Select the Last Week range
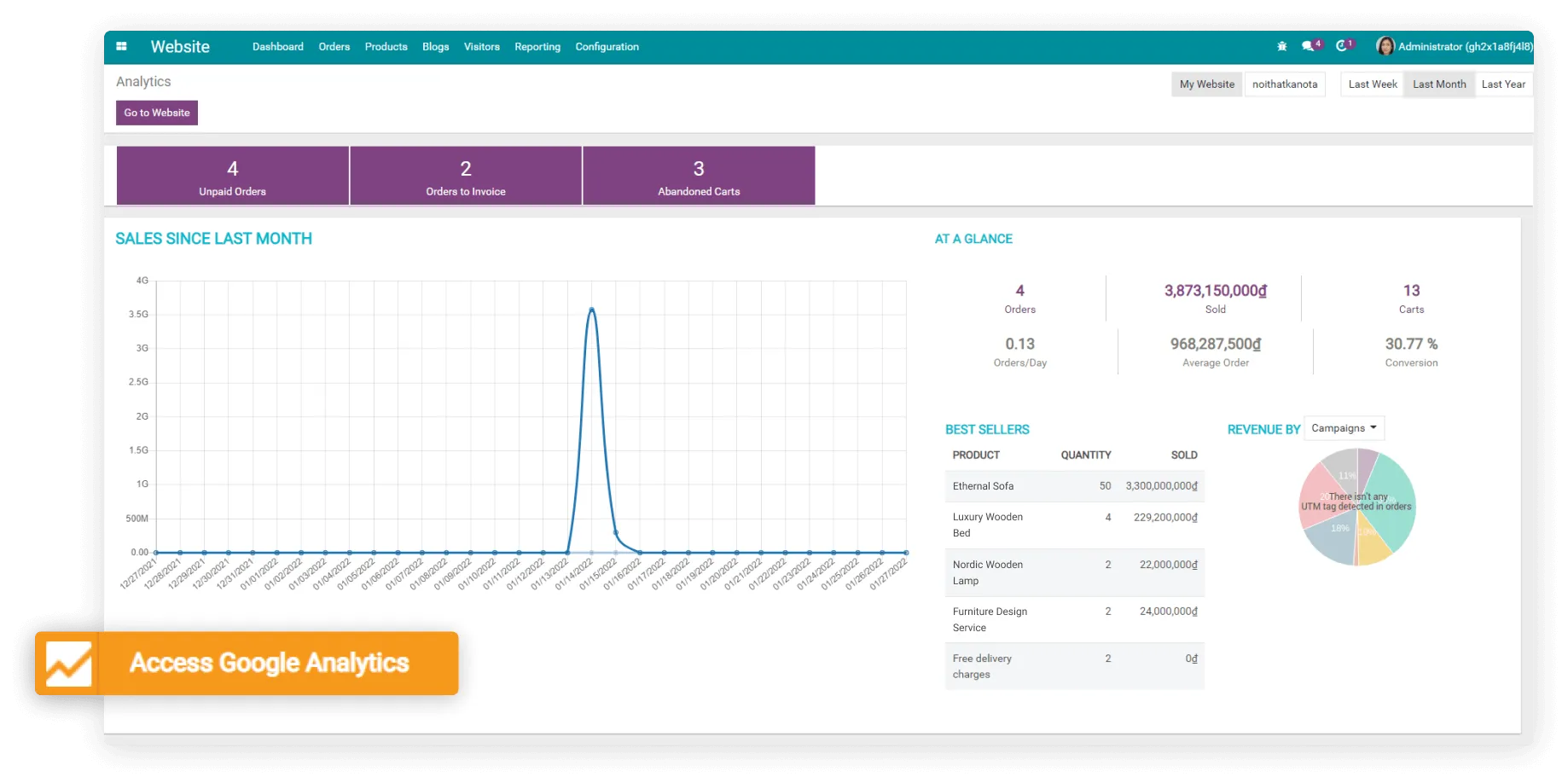Image resolution: width=1568 pixels, height=783 pixels. [1372, 84]
